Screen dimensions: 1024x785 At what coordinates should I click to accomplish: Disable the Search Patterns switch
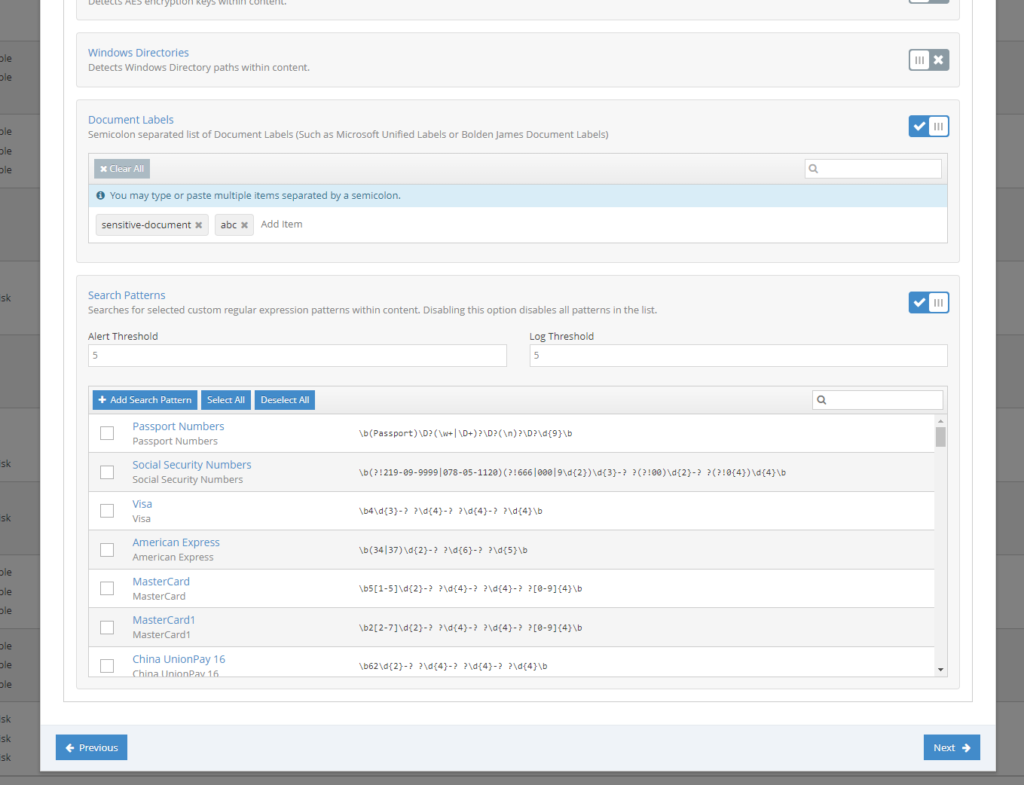[x=928, y=302]
